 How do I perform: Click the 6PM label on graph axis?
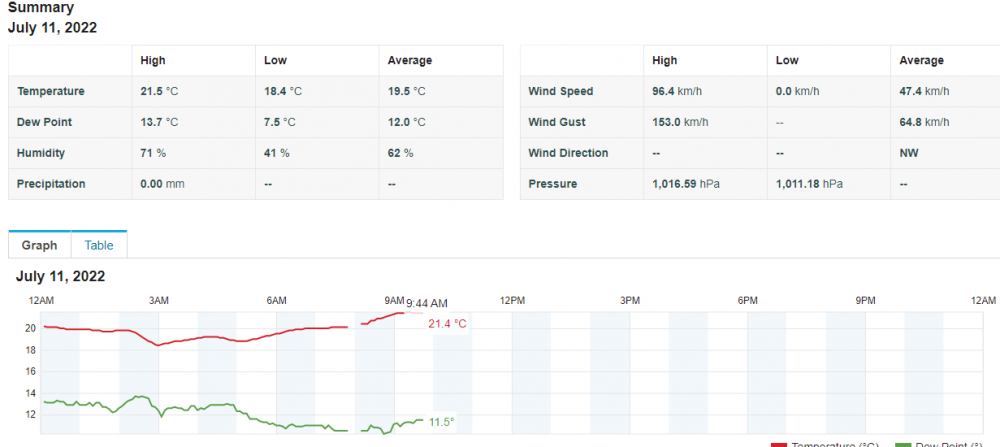(747, 300)
